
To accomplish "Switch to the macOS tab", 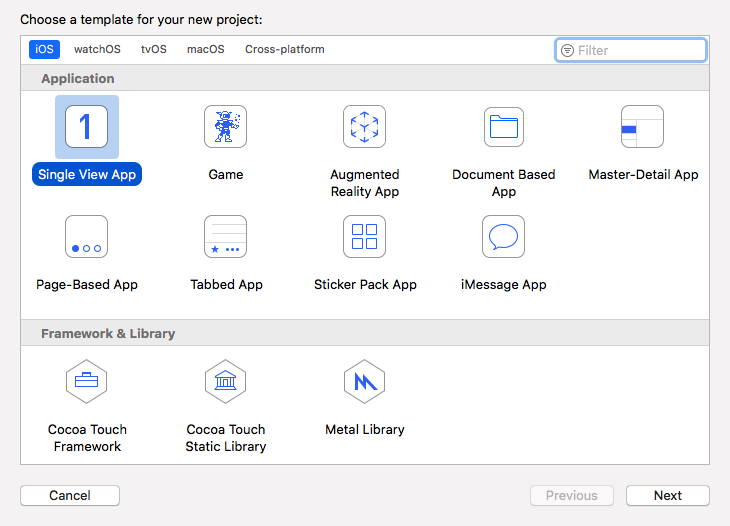I will 206,49.
